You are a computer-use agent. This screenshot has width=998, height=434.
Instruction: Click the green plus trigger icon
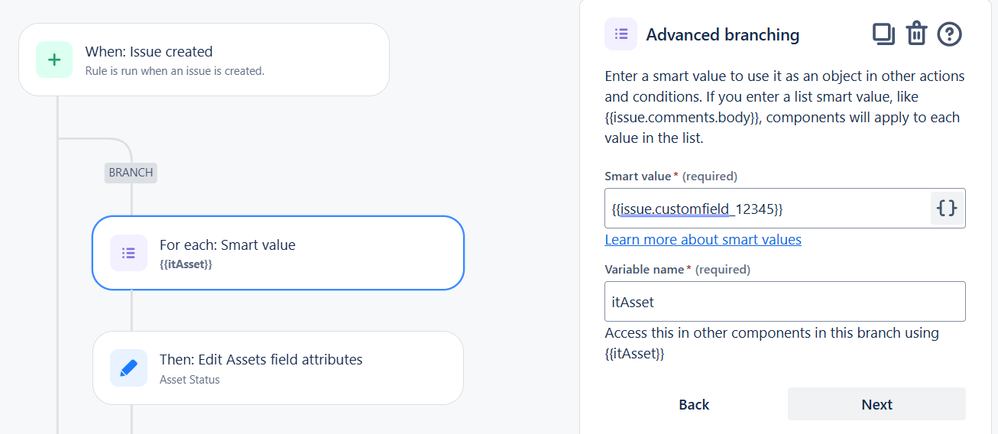click(54, 60)
